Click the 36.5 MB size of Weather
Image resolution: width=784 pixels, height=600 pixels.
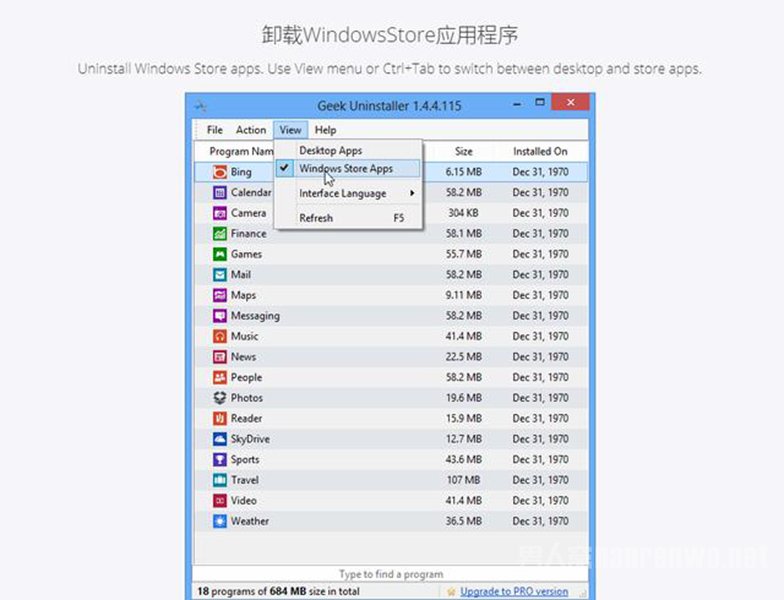[x=464, y=521]
